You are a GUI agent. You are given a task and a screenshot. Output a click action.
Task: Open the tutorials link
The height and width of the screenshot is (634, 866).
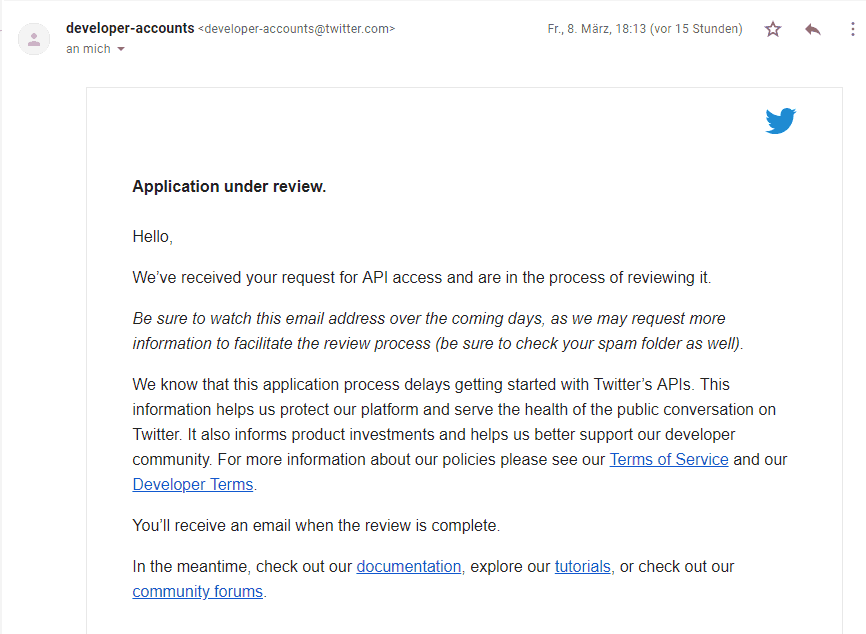583,567
